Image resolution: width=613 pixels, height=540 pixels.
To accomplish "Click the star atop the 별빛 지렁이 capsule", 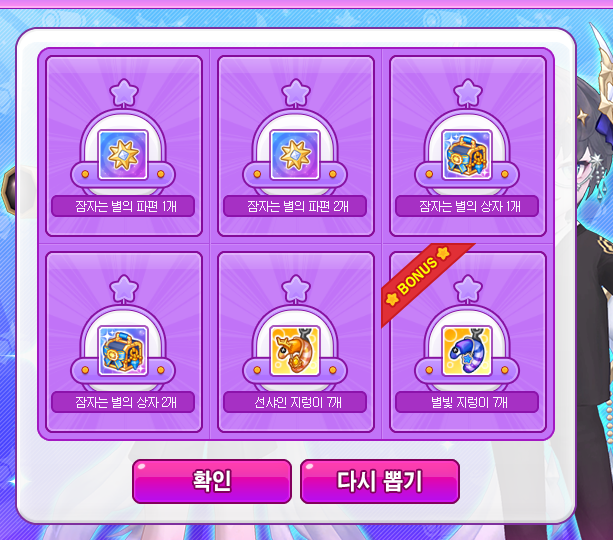I will 468,289.
